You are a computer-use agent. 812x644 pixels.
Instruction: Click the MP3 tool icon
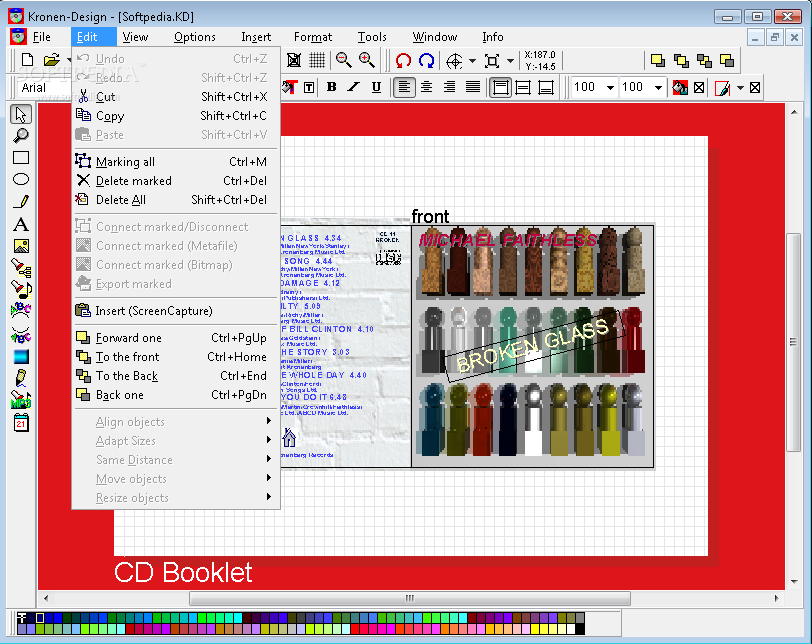21,400
